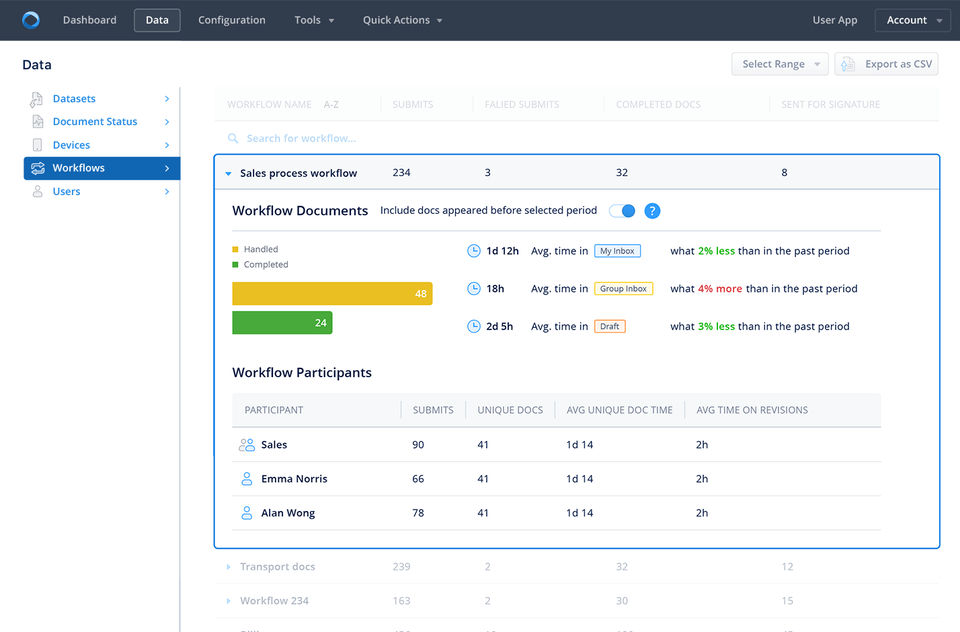Click the Transport docs workflow name
The image size is (960, 632).
pos(277,567)
